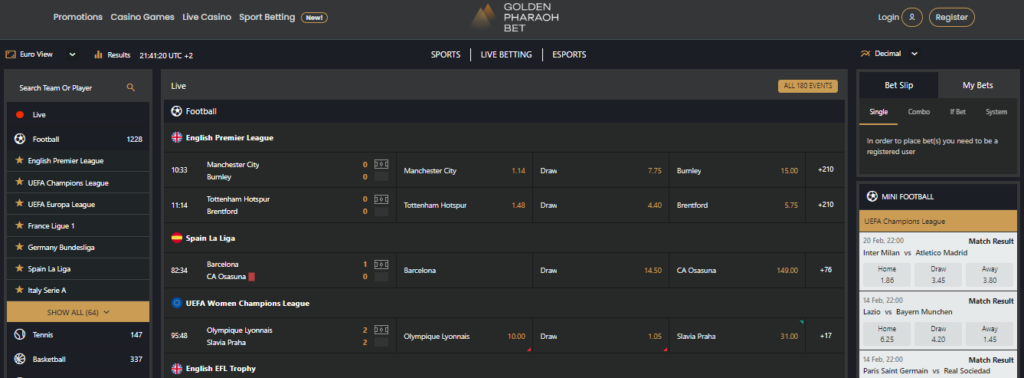Click the Basketball icon in sidebar

pos(20,359)
